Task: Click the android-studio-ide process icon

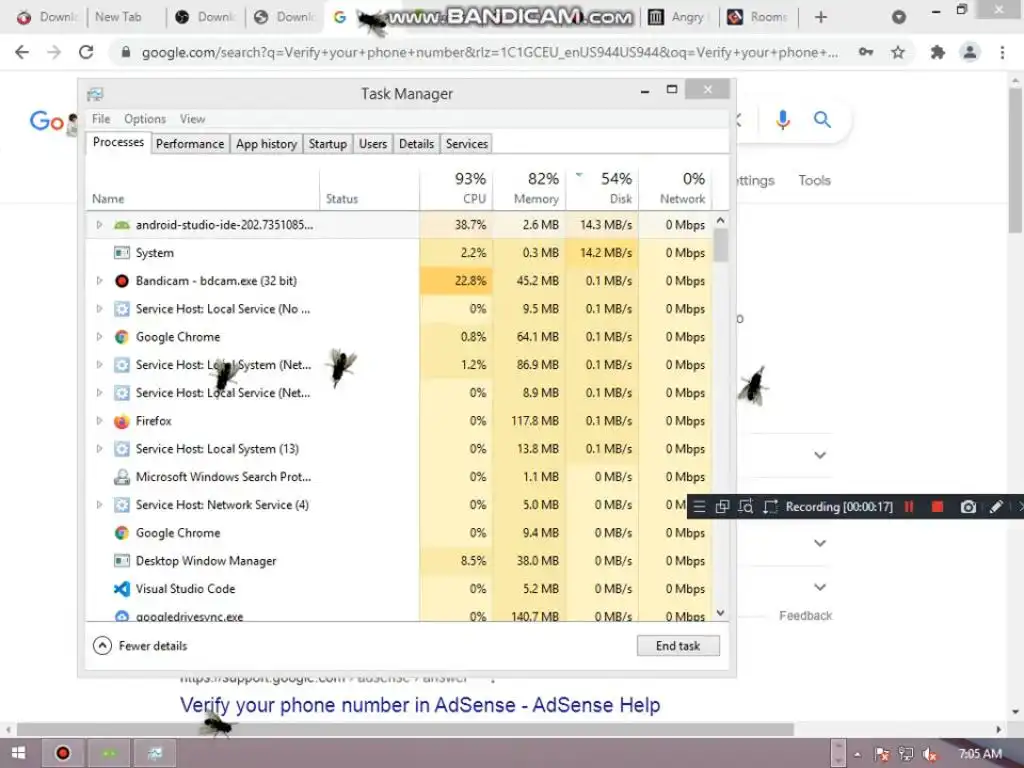Action: [x=121, y=225]
